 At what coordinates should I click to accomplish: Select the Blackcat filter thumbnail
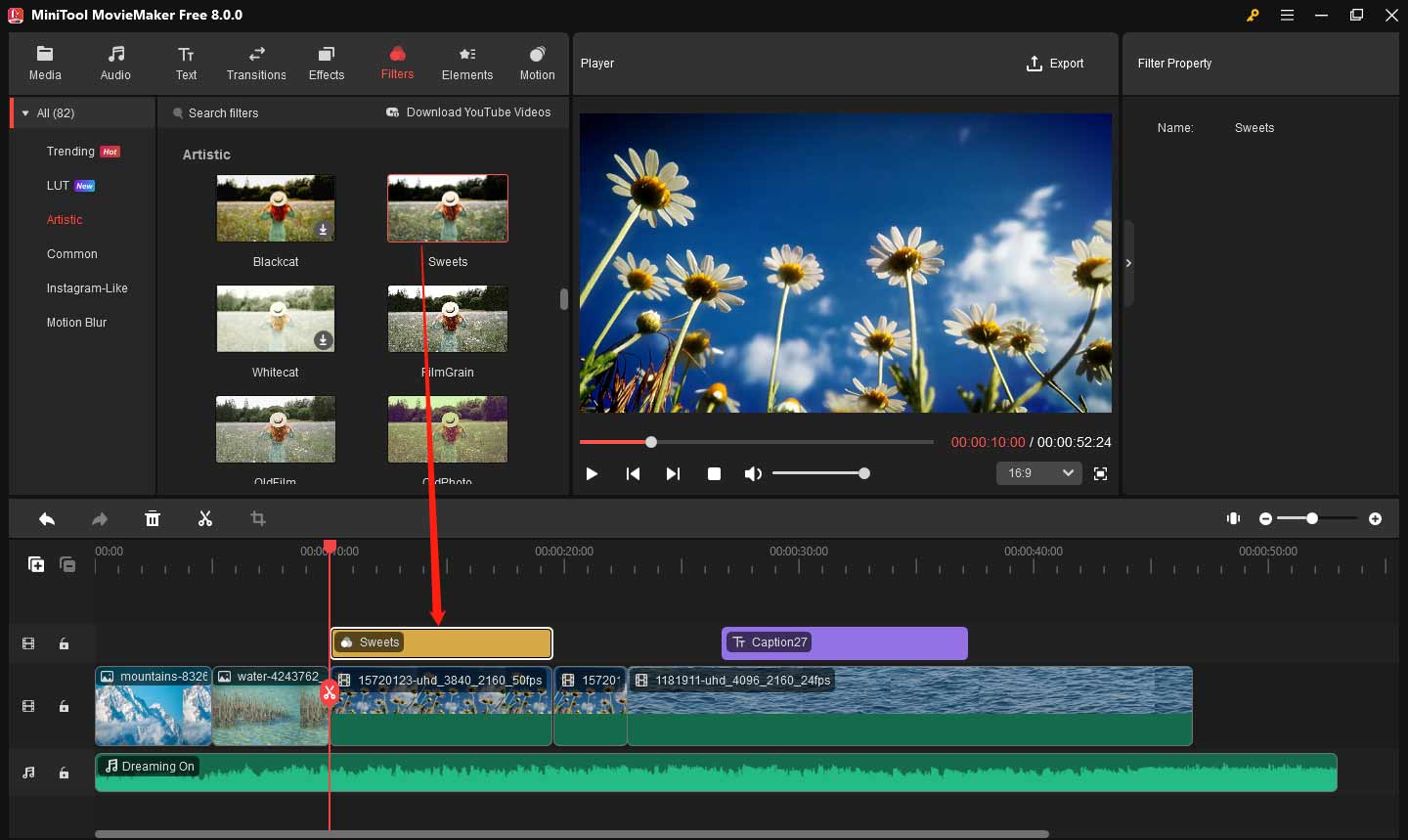[276, 208]
